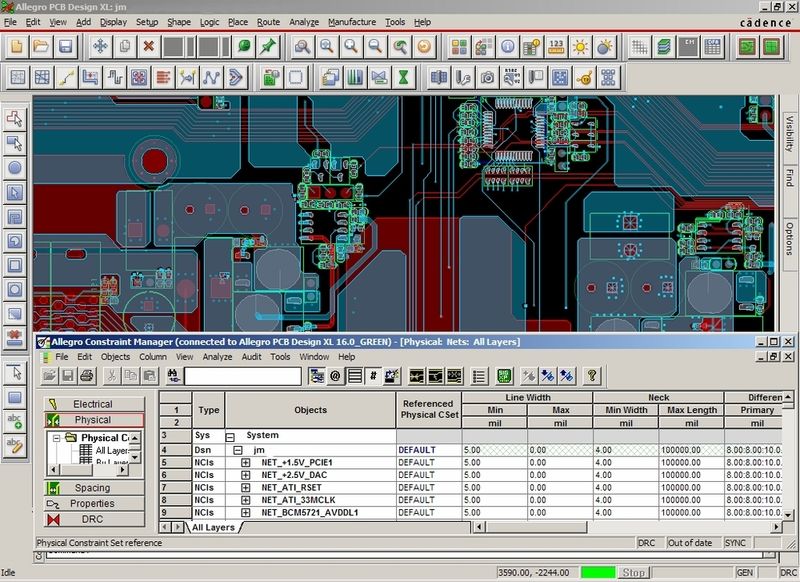The image size is (800, 582).
Task: Open the Objects menu in Constraint Manager
Action: click(115, 357)
